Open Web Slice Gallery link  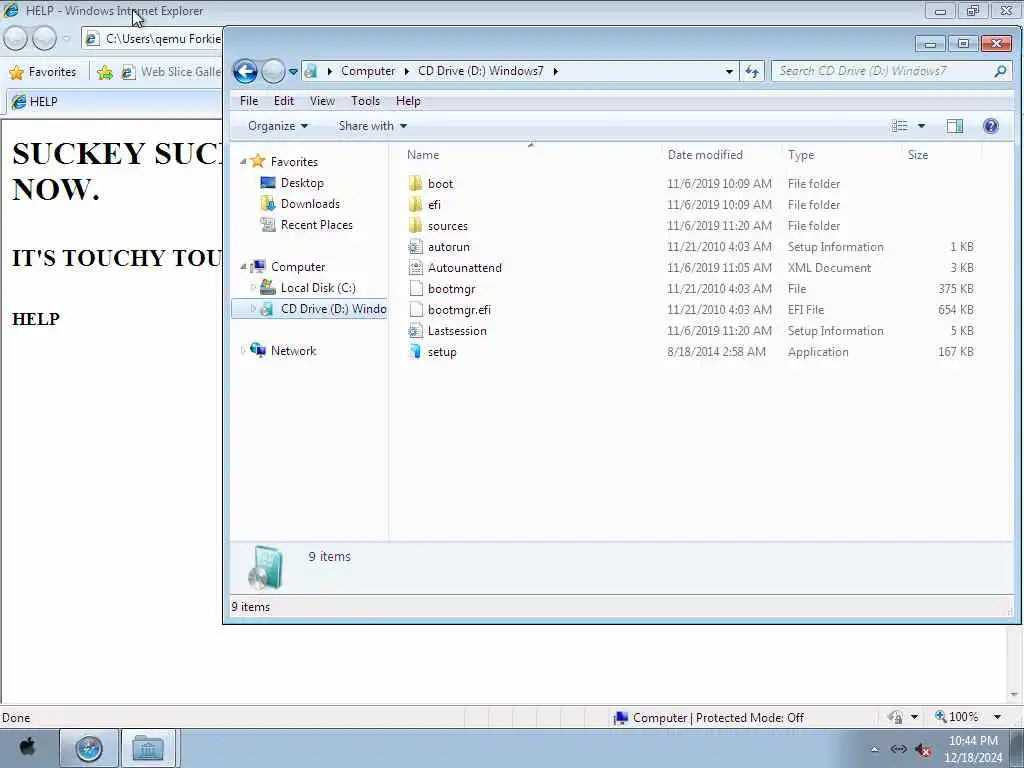point(171,72)
